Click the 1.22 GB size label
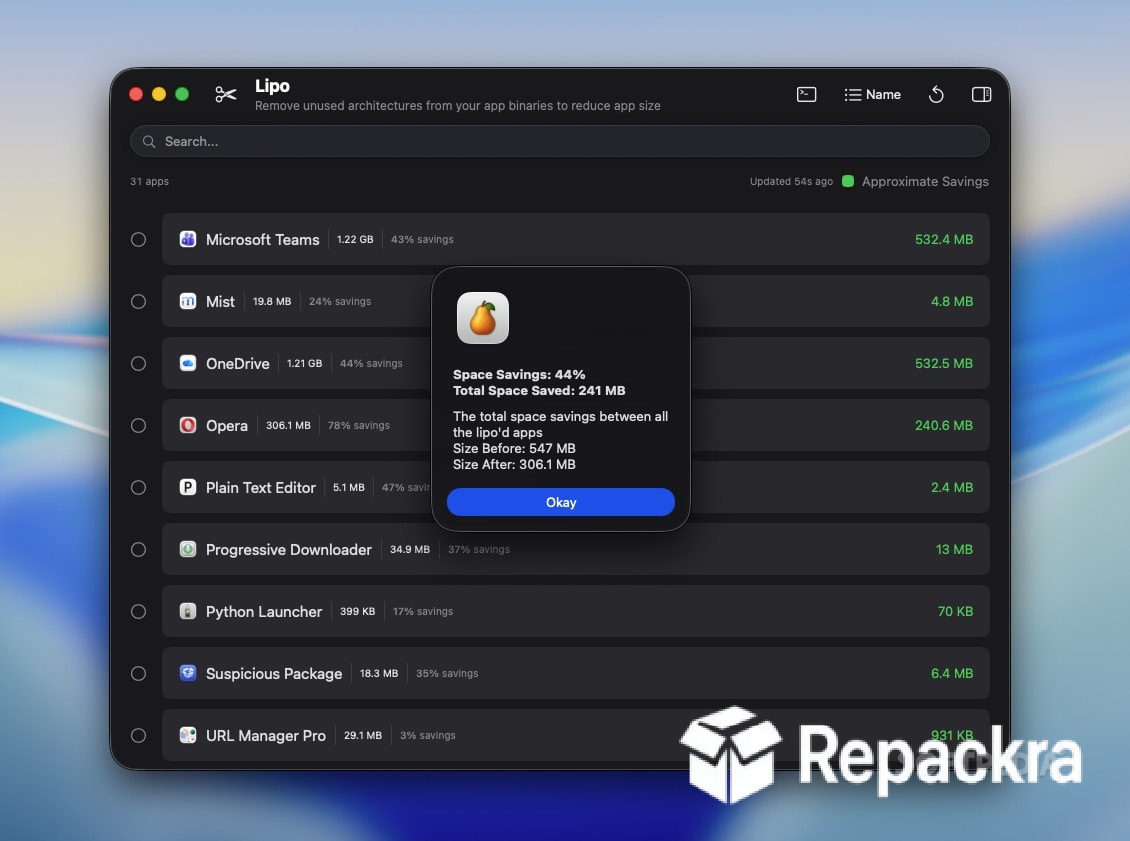The image size is (1130, 841). point(355,239)
